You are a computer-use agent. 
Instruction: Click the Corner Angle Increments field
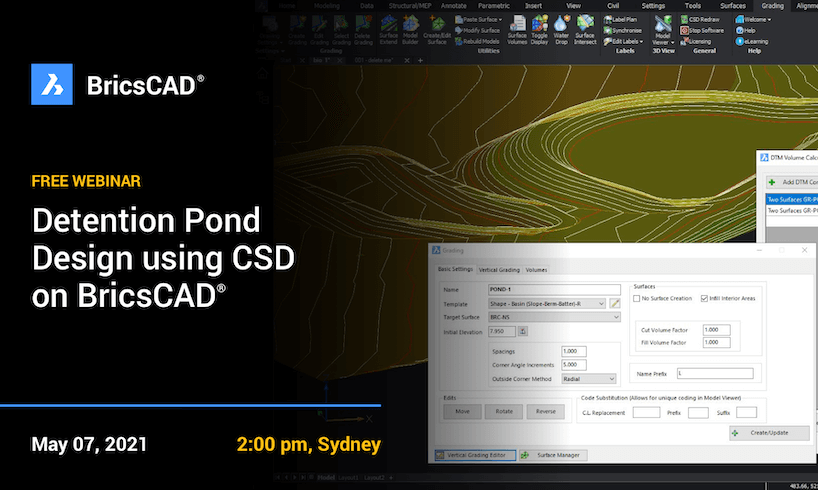coord(574,365)
